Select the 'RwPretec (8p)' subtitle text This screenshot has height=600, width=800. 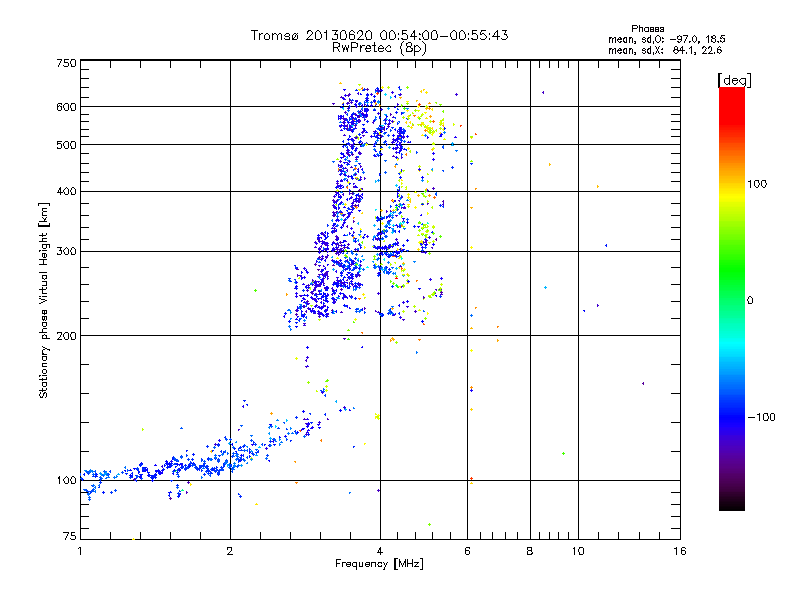tap(379, 48)
